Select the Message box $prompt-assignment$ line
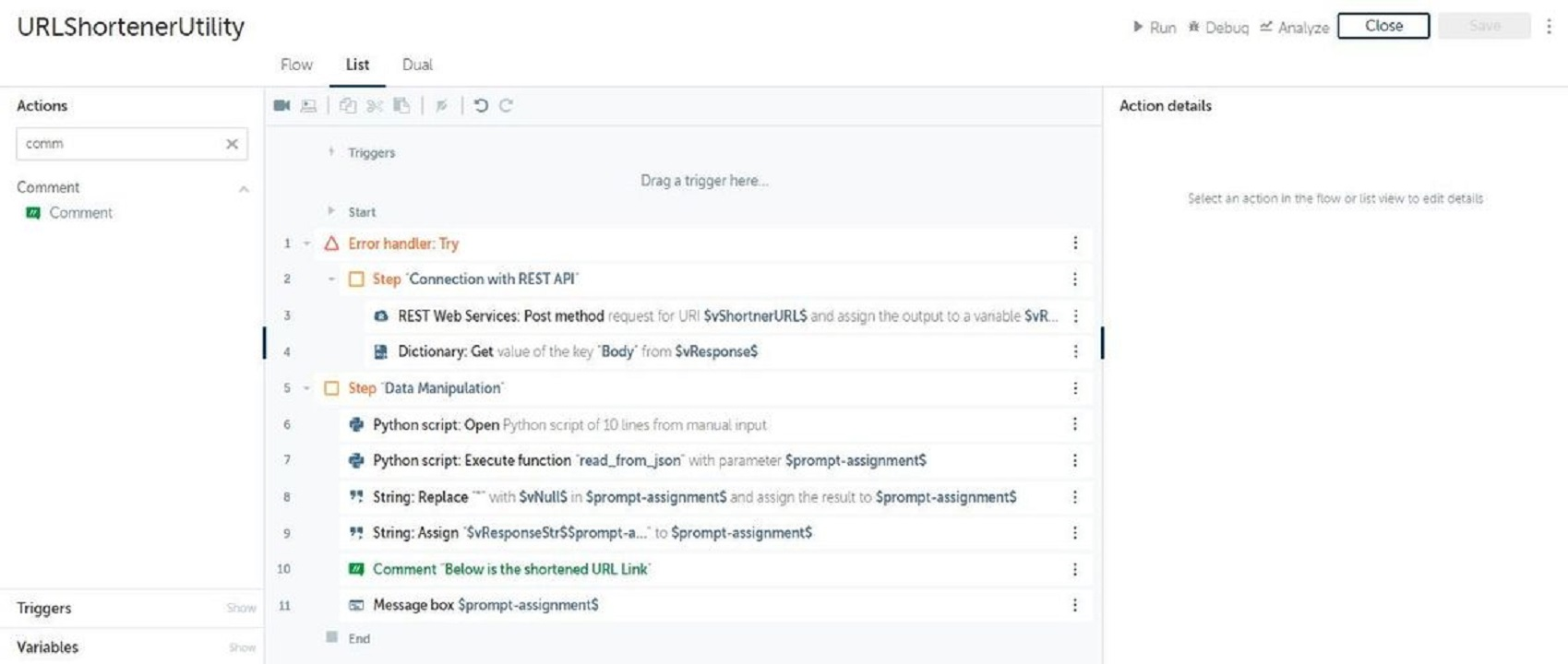 pos(716,605)
